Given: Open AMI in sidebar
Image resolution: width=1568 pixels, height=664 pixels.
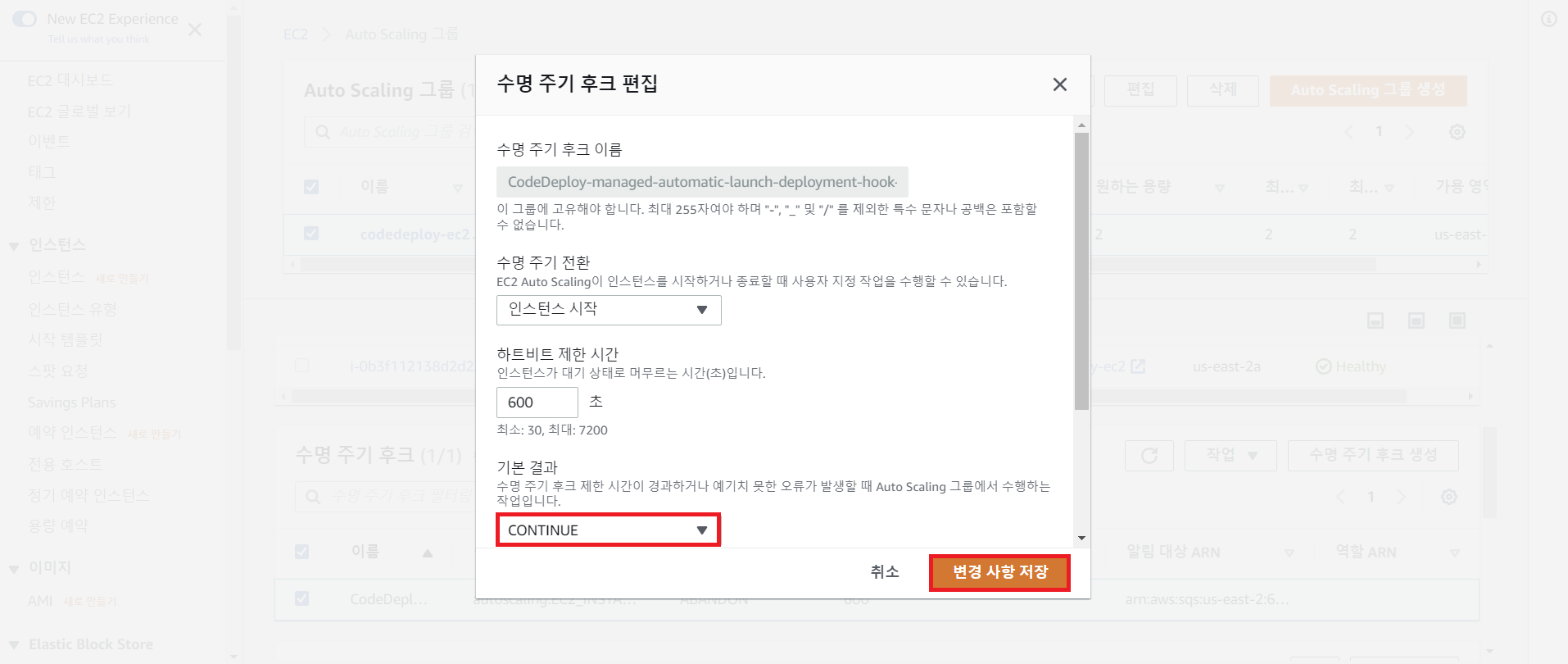Looking at the screenshot, I should [40, 601].
